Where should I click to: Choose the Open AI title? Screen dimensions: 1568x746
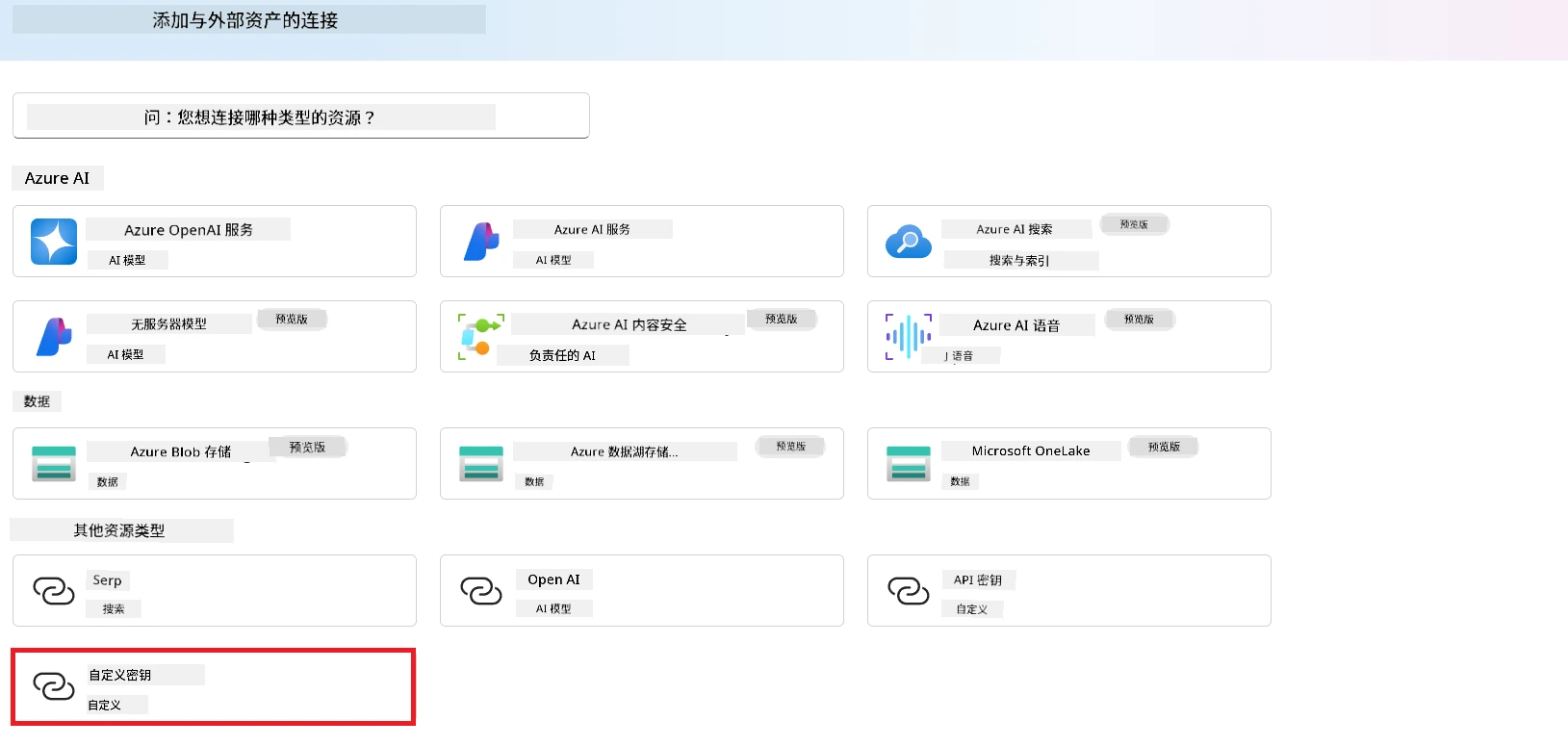[553, 579]
